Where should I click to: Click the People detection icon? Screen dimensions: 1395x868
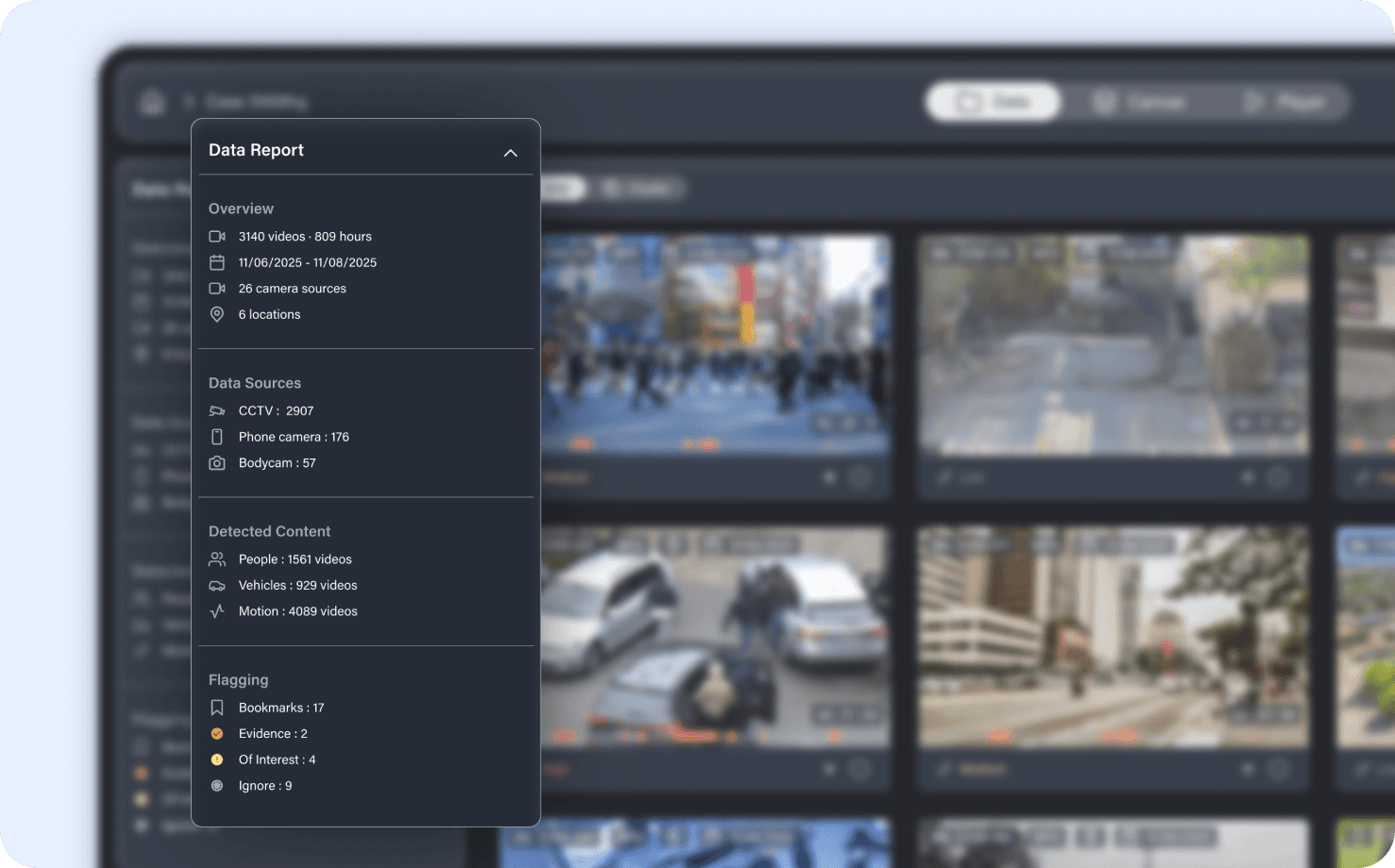pyautogui.click(x=217, y=559)
